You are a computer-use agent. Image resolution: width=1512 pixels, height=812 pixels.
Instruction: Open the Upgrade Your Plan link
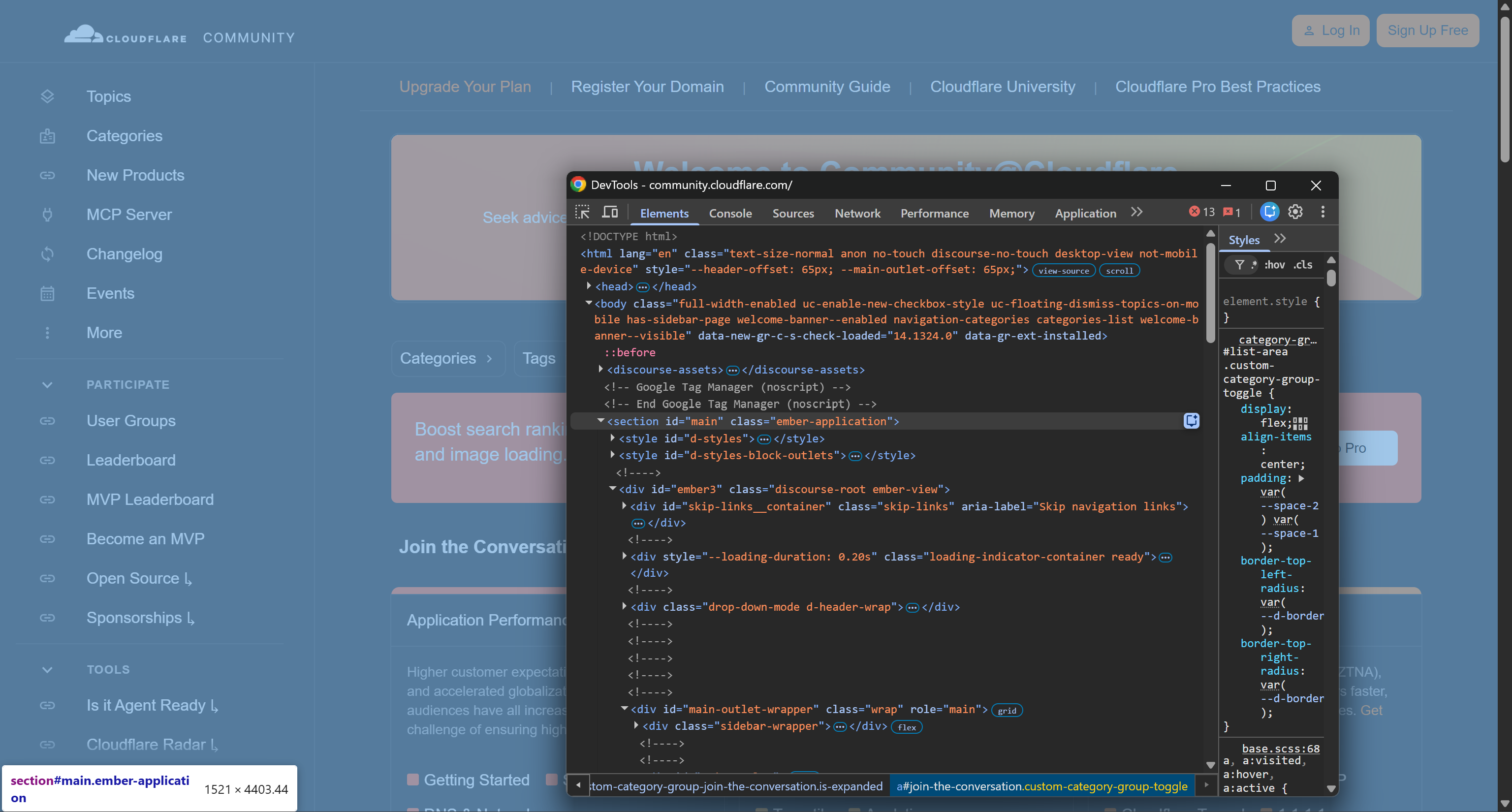tap(465, 86)
